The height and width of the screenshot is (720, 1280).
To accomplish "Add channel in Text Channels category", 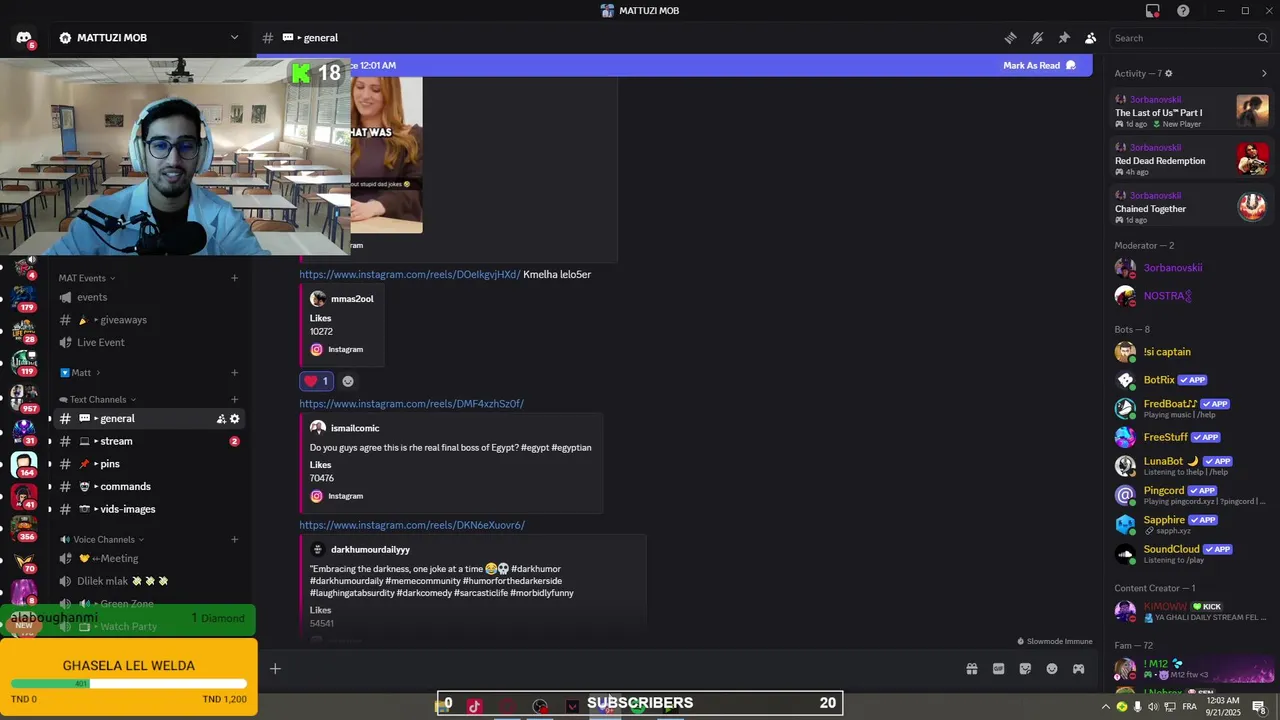I will (x=235, y=400).
